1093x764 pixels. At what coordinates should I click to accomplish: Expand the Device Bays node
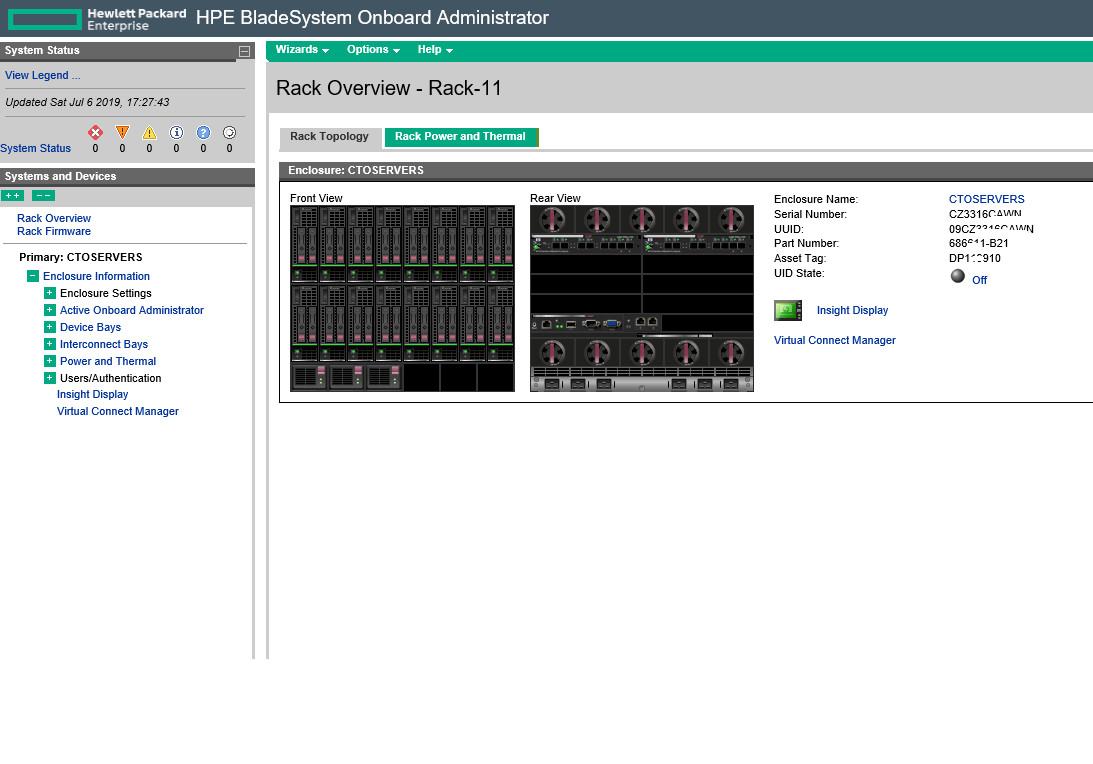[49, 327]
